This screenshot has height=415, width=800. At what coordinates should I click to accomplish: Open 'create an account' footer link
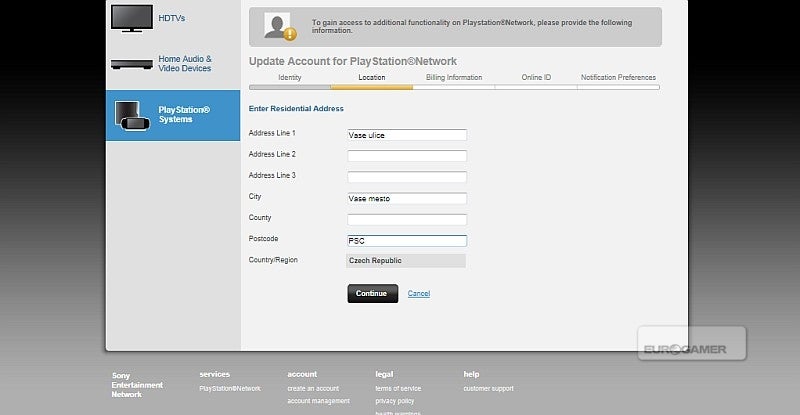click(x=313, y=388)
